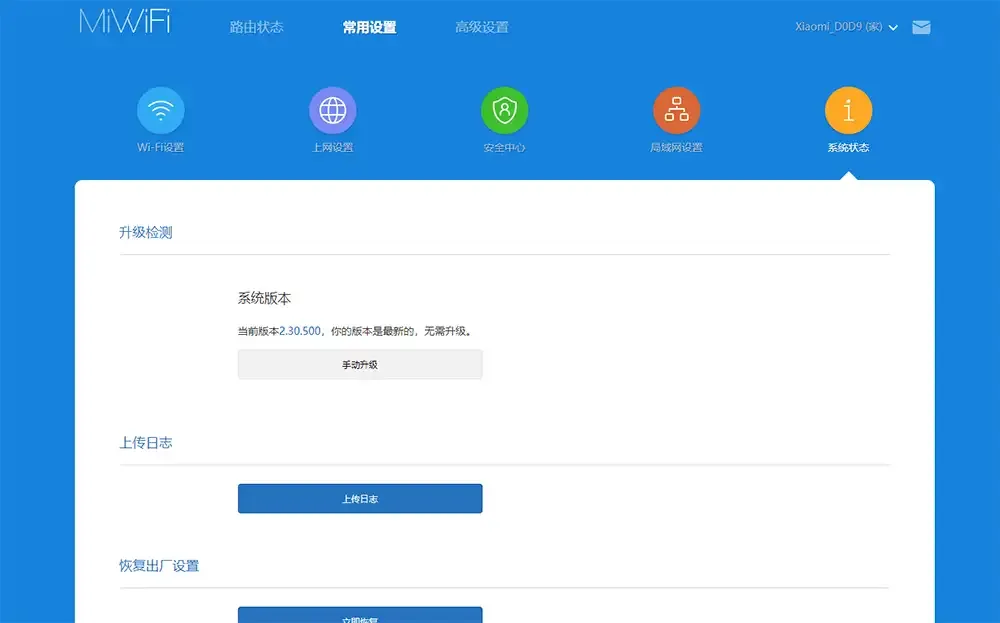Open the Wi-Fi设置 settings icon
Screen dimensions: 1000x623
pos(160,112)
